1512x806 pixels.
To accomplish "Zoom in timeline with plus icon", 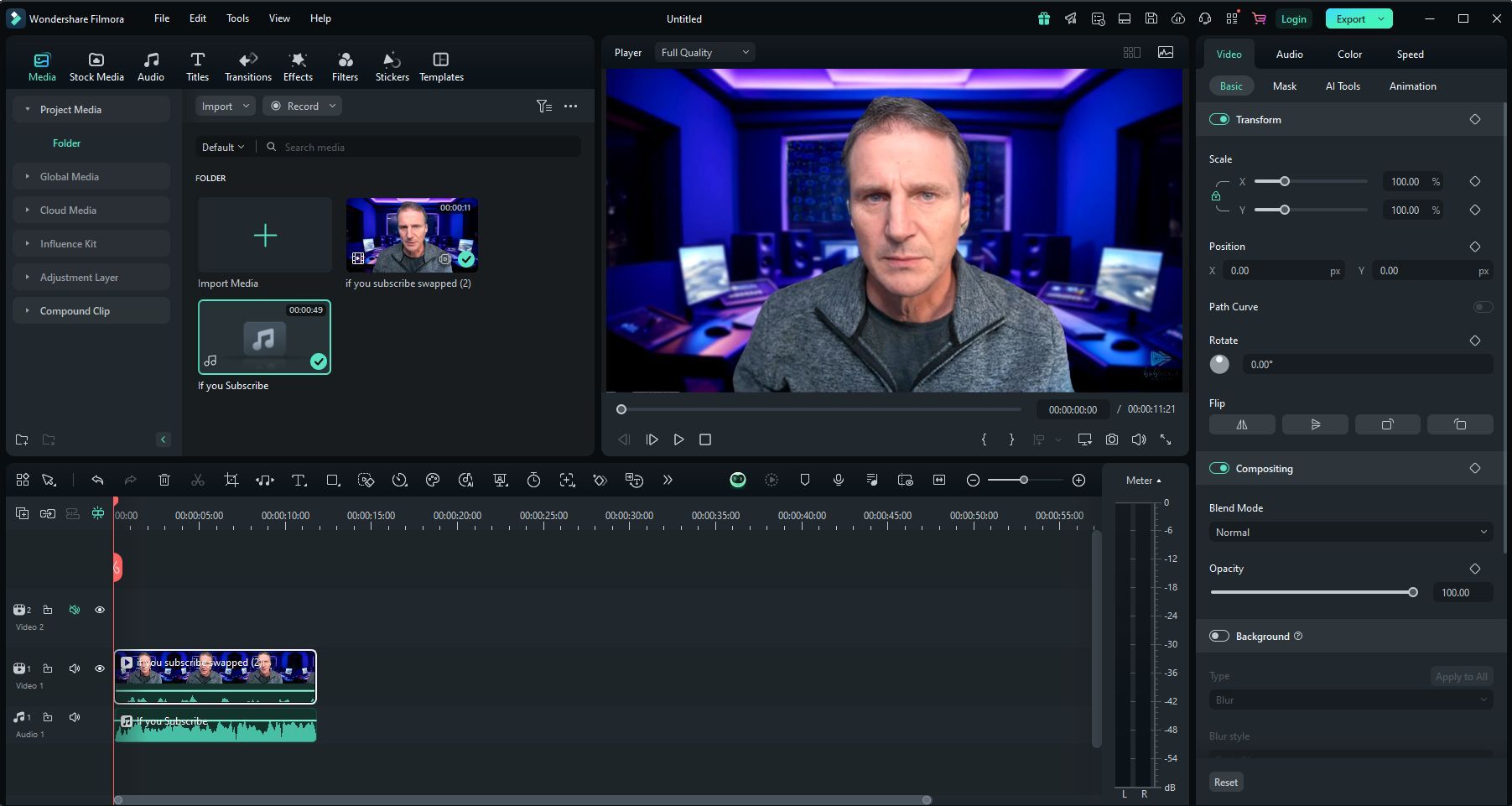I will pyautogui.click(x=1078, y=480).
